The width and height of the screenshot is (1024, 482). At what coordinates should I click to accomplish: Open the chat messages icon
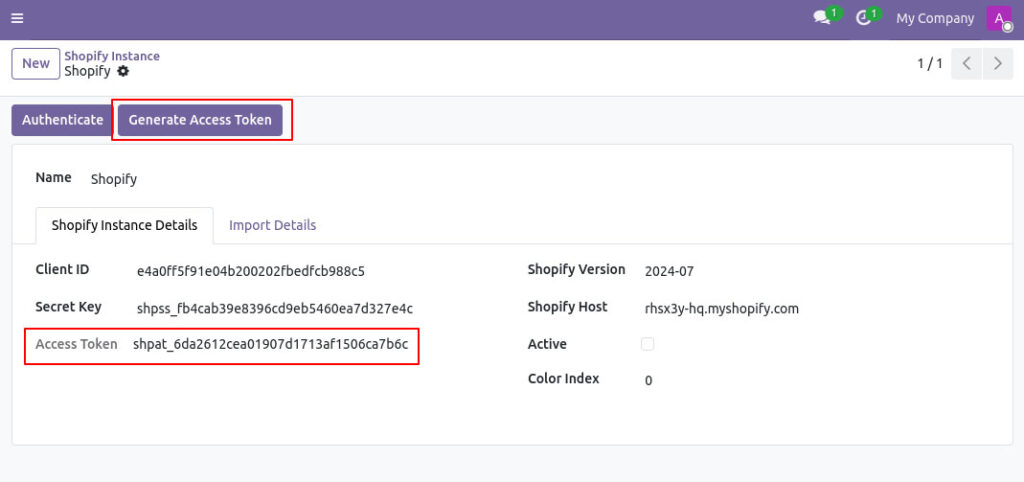pos(822,18)
